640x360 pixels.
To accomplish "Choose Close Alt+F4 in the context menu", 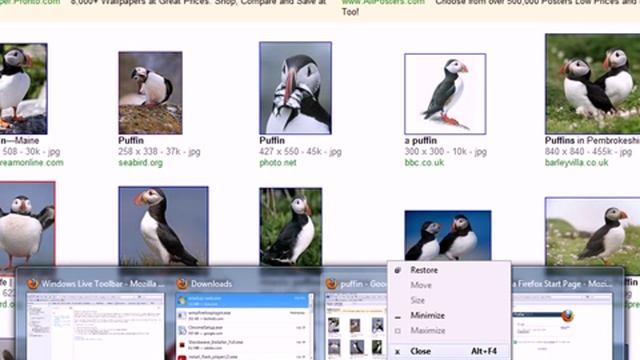I will coord(449,351).
